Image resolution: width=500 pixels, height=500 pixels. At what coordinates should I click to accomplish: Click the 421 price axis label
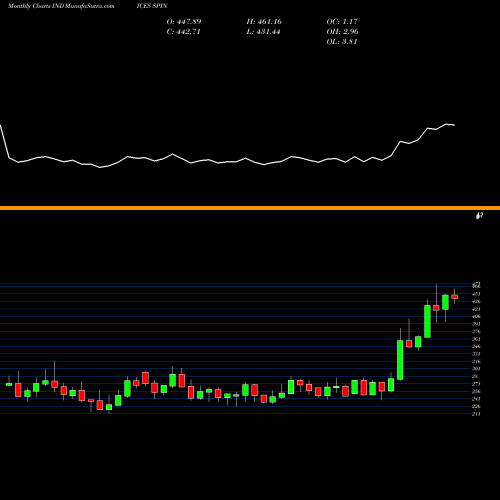pyautogui.click(x=477, y=309)
